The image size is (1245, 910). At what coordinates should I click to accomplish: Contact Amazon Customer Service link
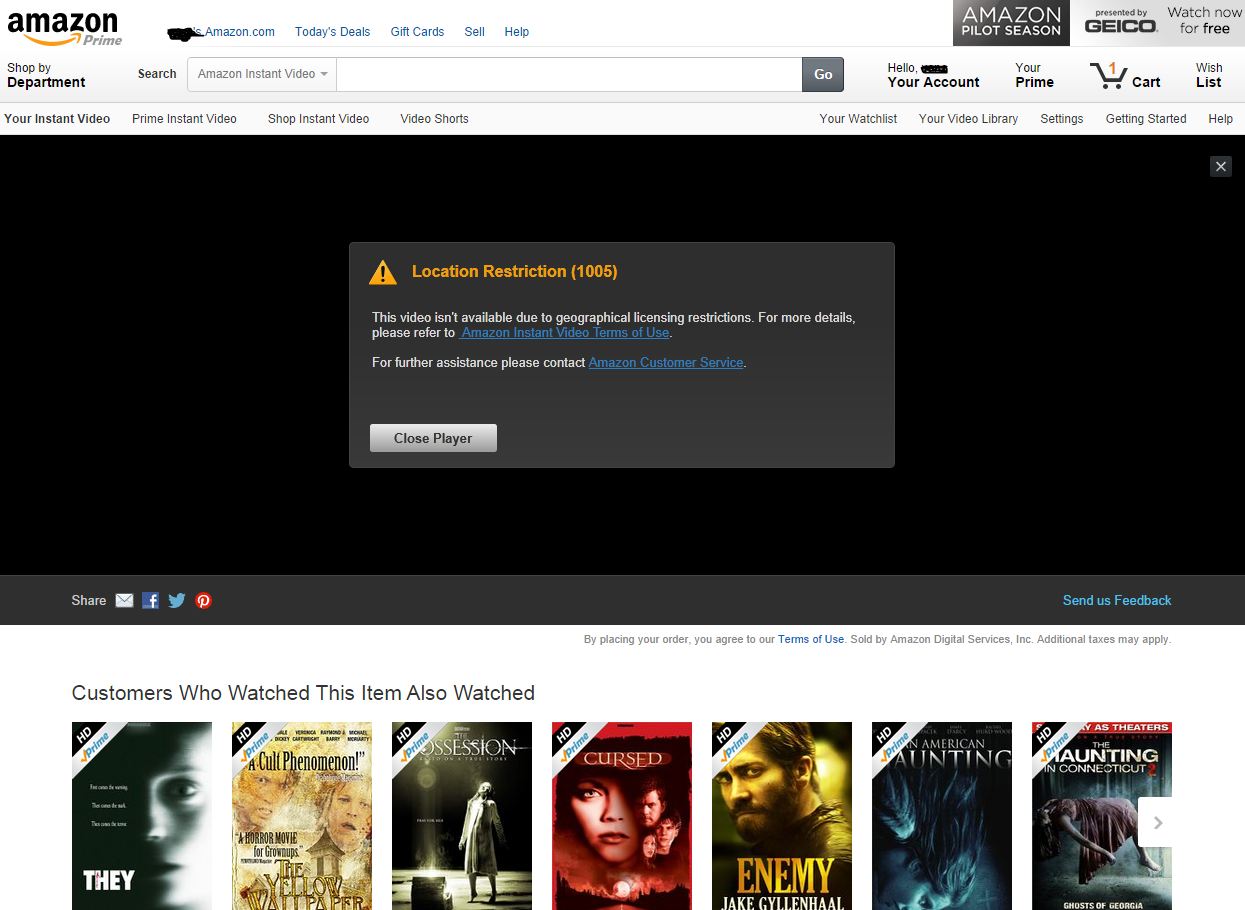(666, 363)
